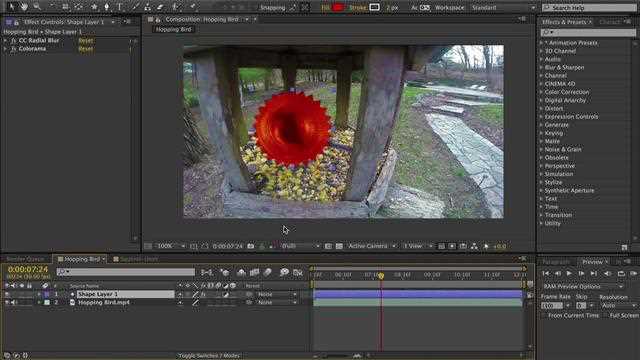This screenshot has width=640, height=360.
Task: Expand Colorama effect properties
Action: coord(5,49)
